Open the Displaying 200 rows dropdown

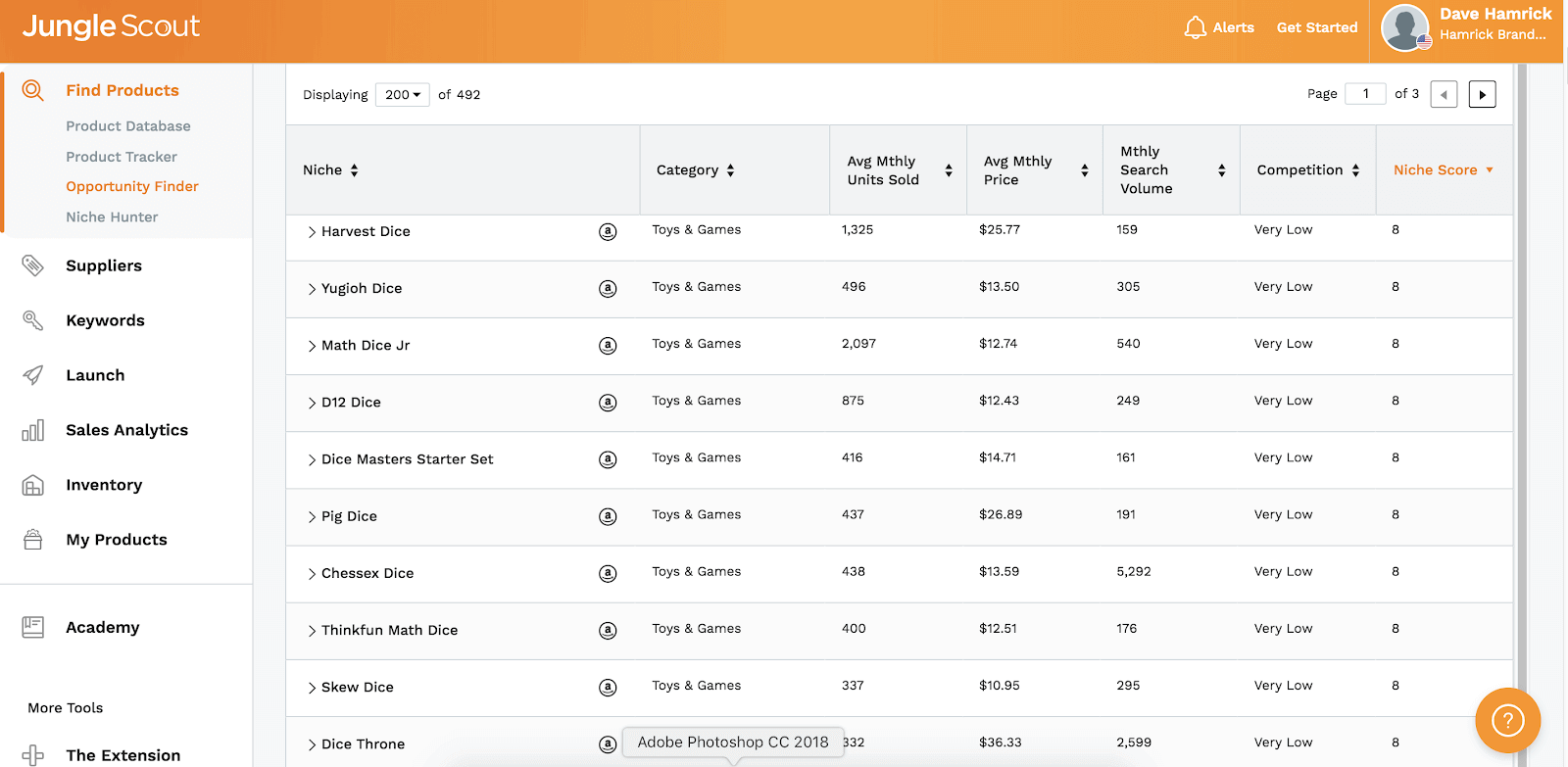(x=403, y=94)
